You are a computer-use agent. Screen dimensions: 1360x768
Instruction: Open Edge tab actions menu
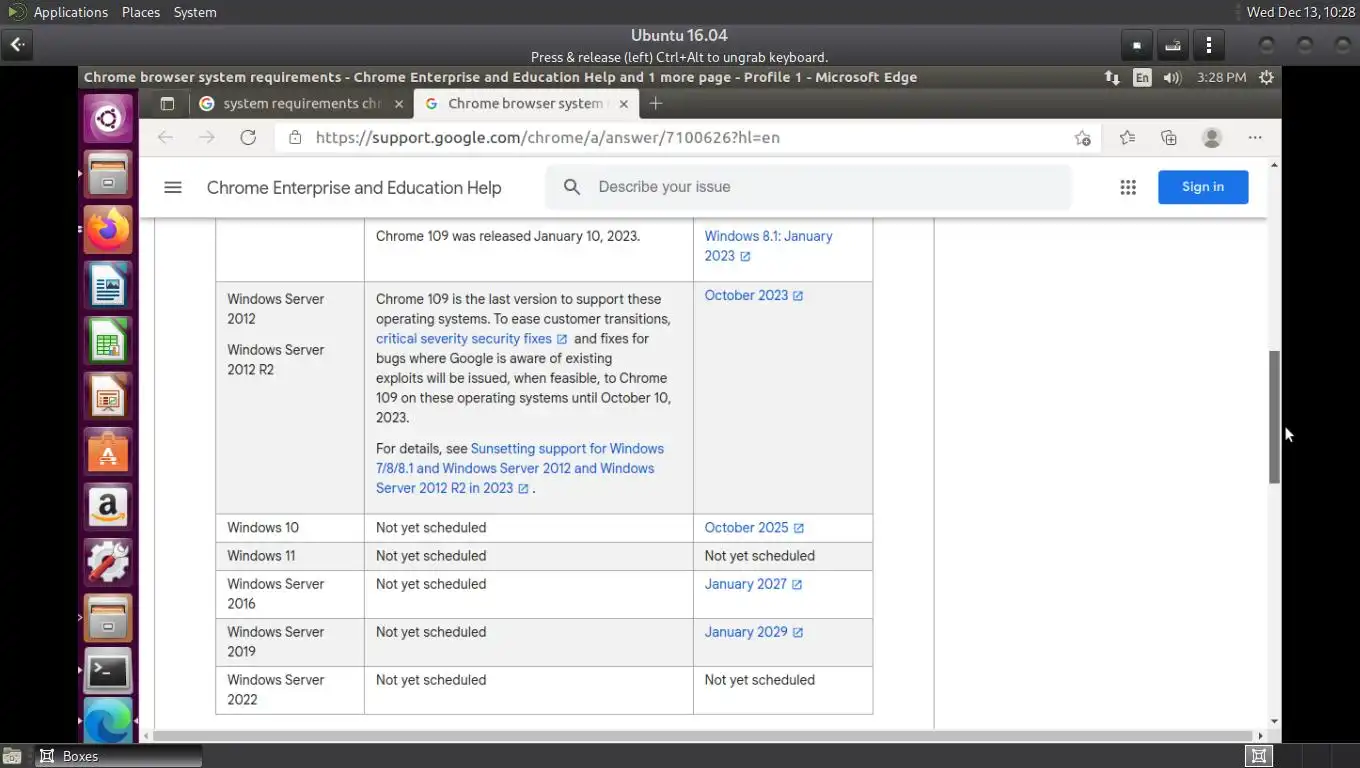[x=167, y=103]
